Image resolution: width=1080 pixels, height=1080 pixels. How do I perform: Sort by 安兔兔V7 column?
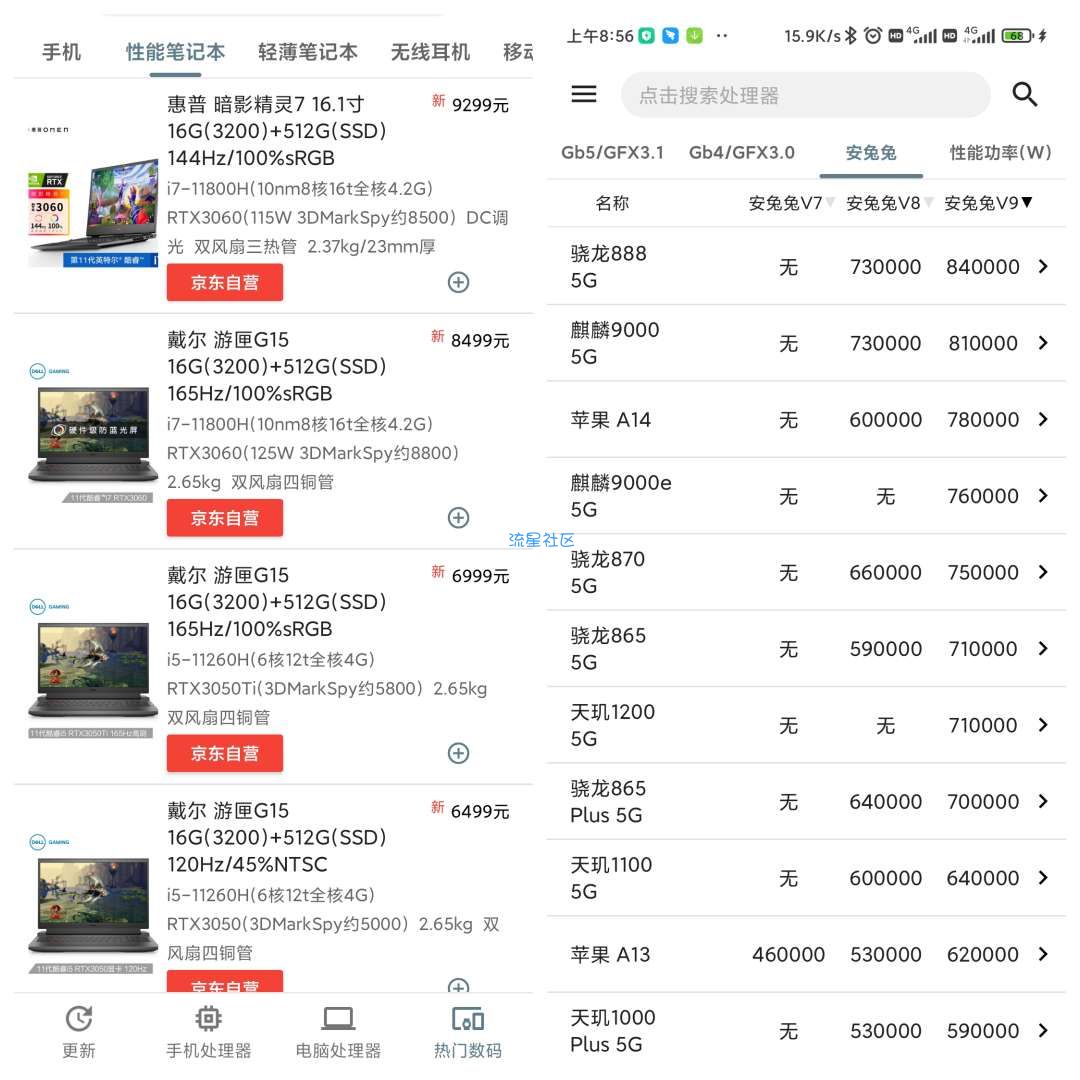tap(791, 203)
